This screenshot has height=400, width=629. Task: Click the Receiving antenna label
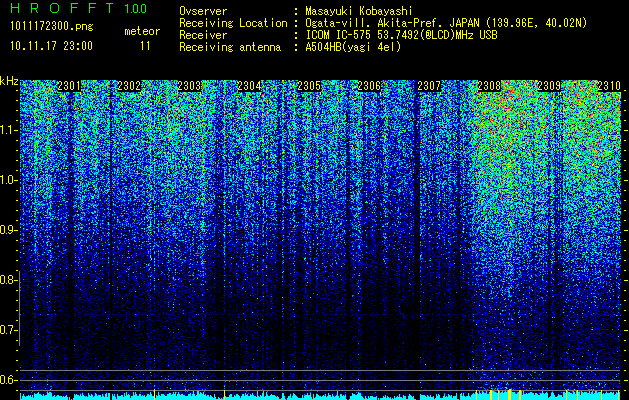tap(230, 47)
